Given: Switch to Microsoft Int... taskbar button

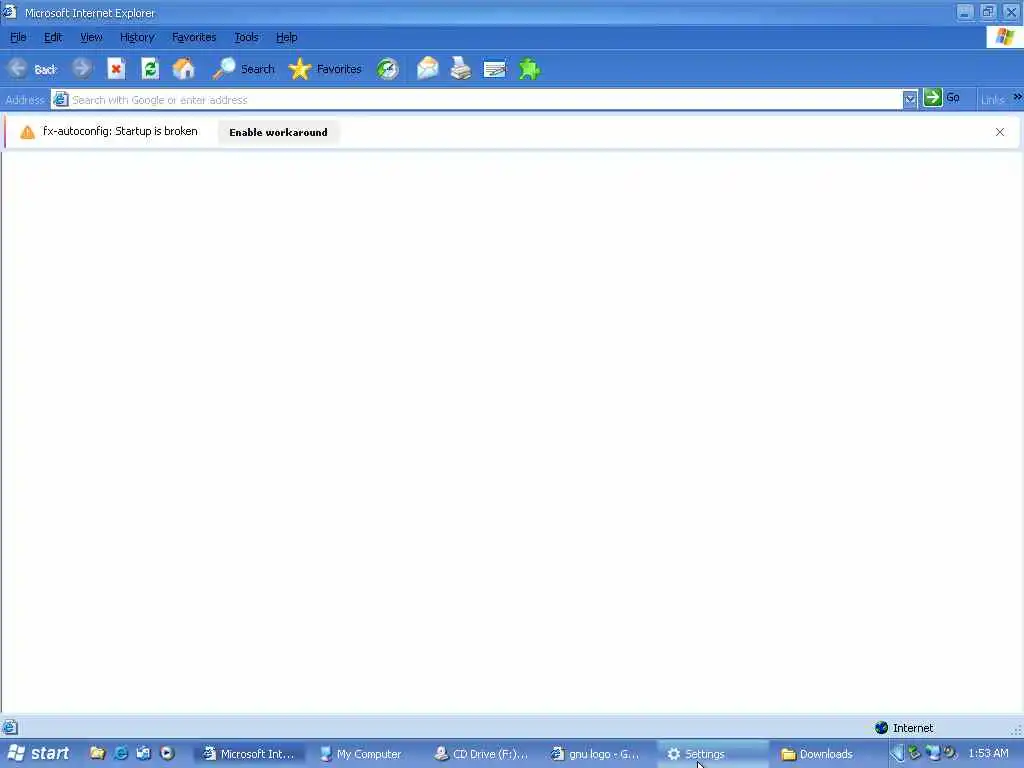Looking at the screenshot, I should (249, 754).
